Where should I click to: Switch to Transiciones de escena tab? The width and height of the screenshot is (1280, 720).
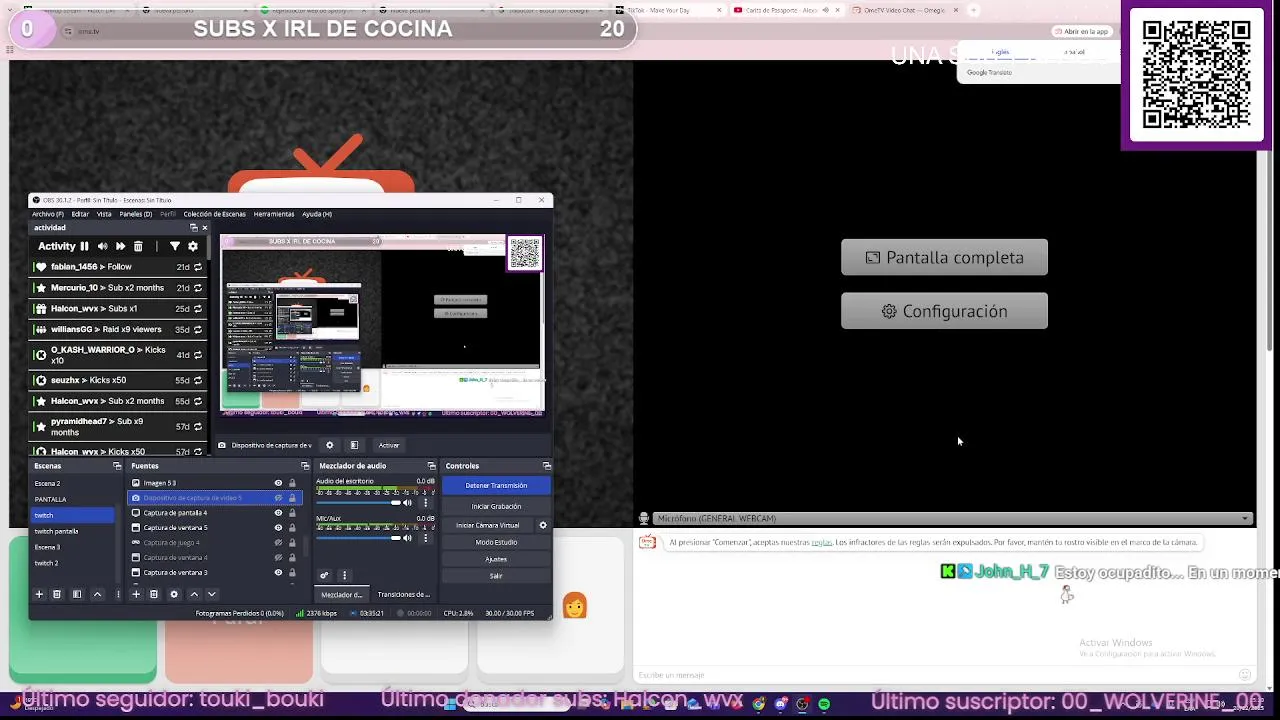pyautogui.click(x=403, y=595)
